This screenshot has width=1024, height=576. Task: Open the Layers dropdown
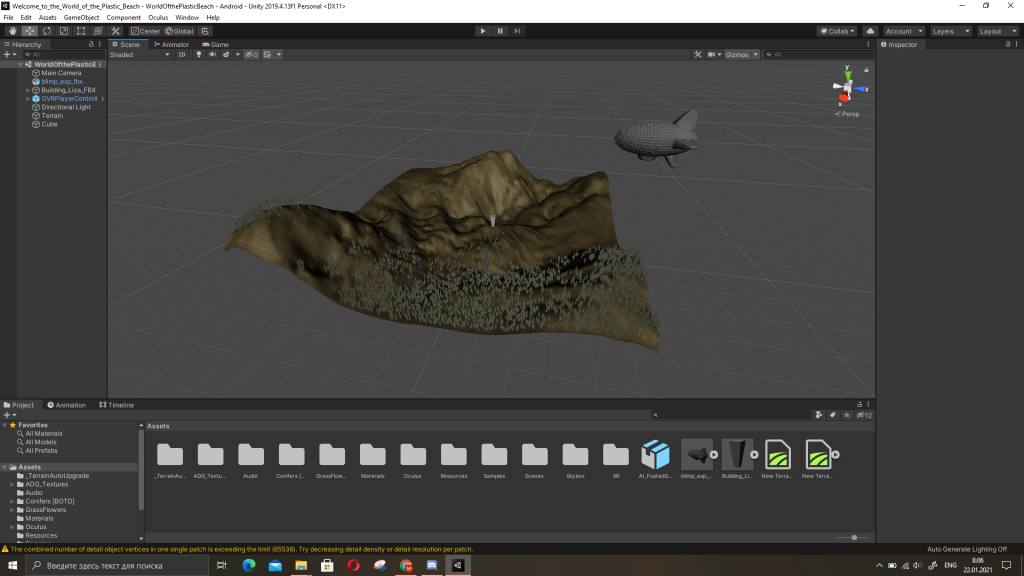tap(951, 31)
